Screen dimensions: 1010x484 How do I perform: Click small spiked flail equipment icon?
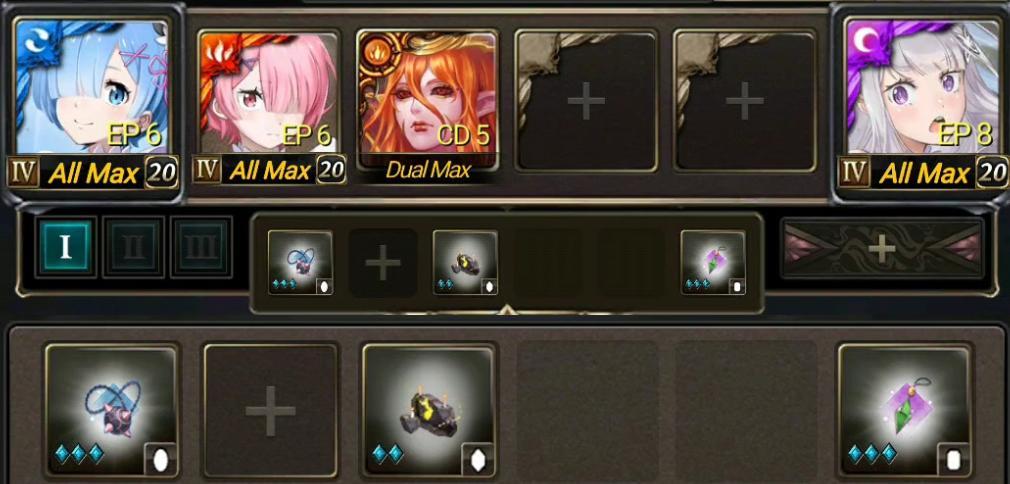300,262
